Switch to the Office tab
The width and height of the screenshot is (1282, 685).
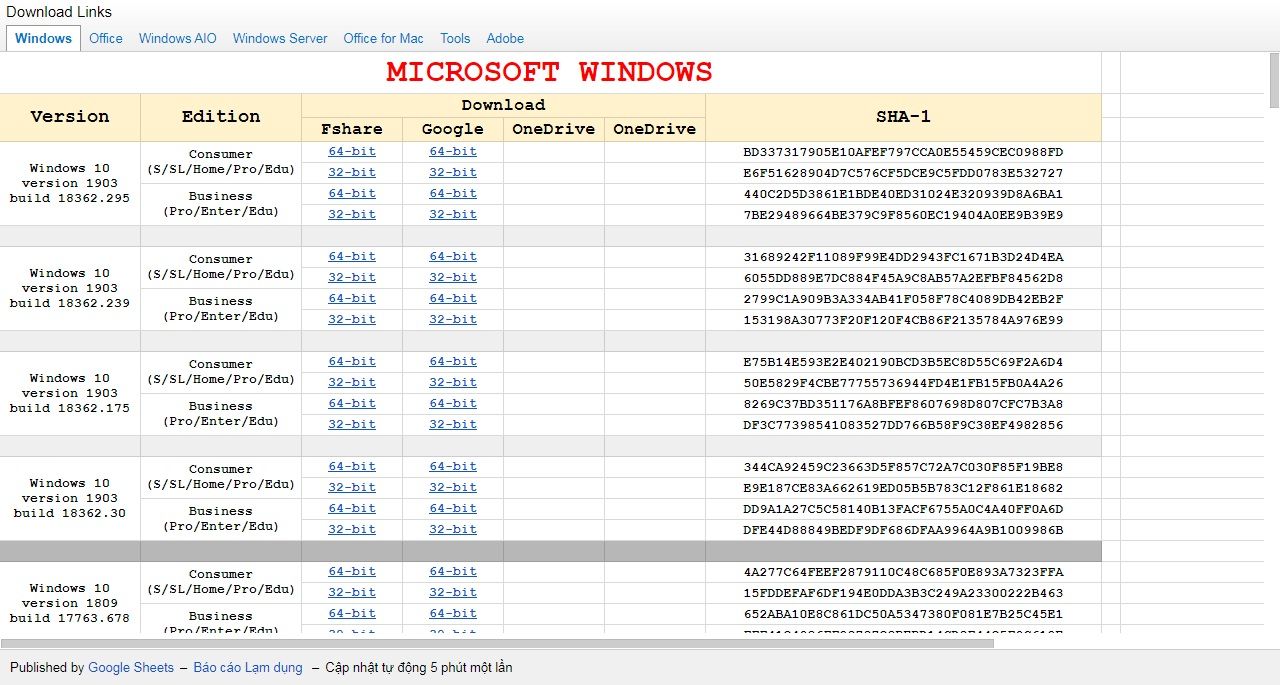point(105,38)
